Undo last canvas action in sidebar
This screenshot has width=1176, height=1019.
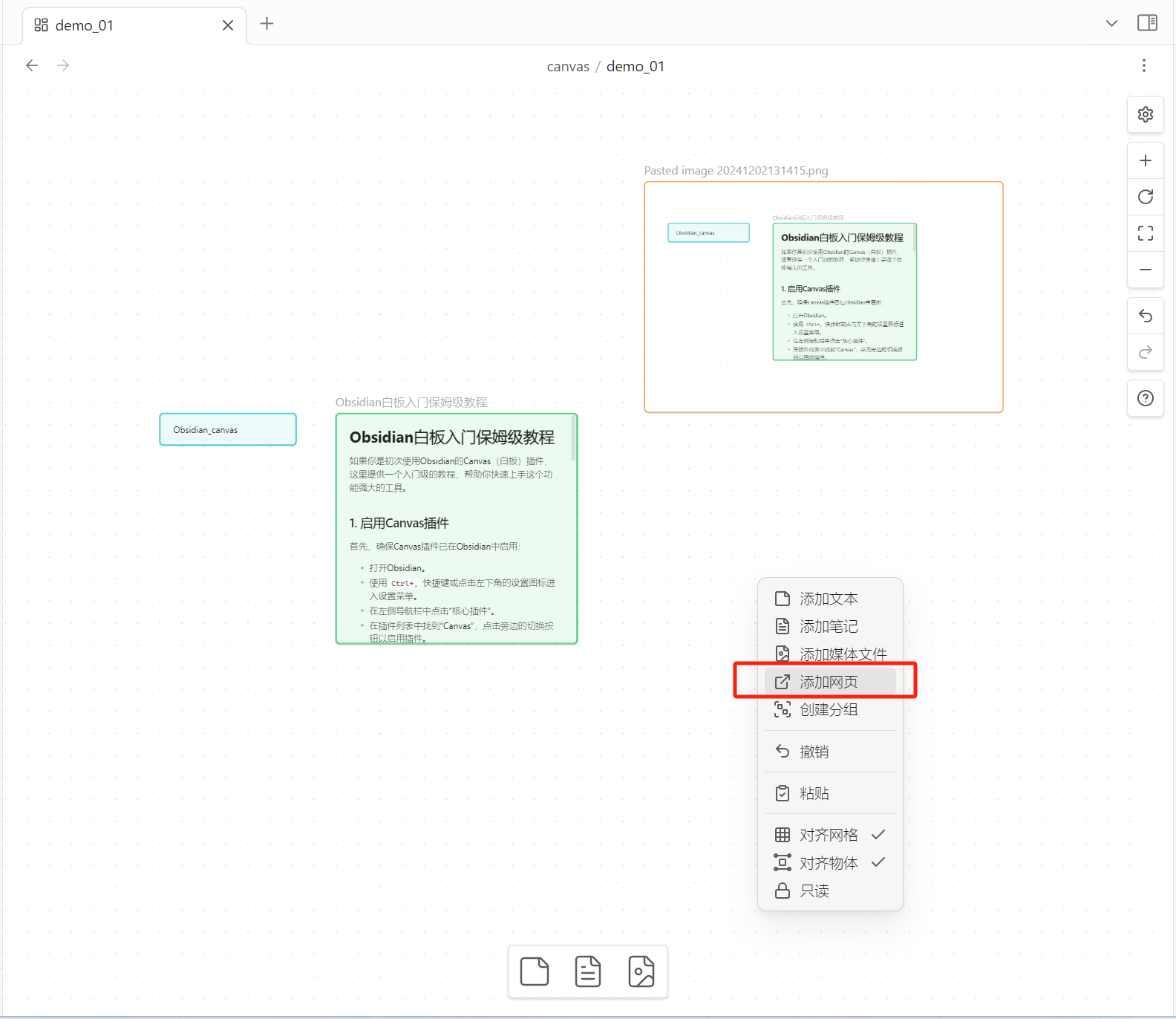(1146, 316)
